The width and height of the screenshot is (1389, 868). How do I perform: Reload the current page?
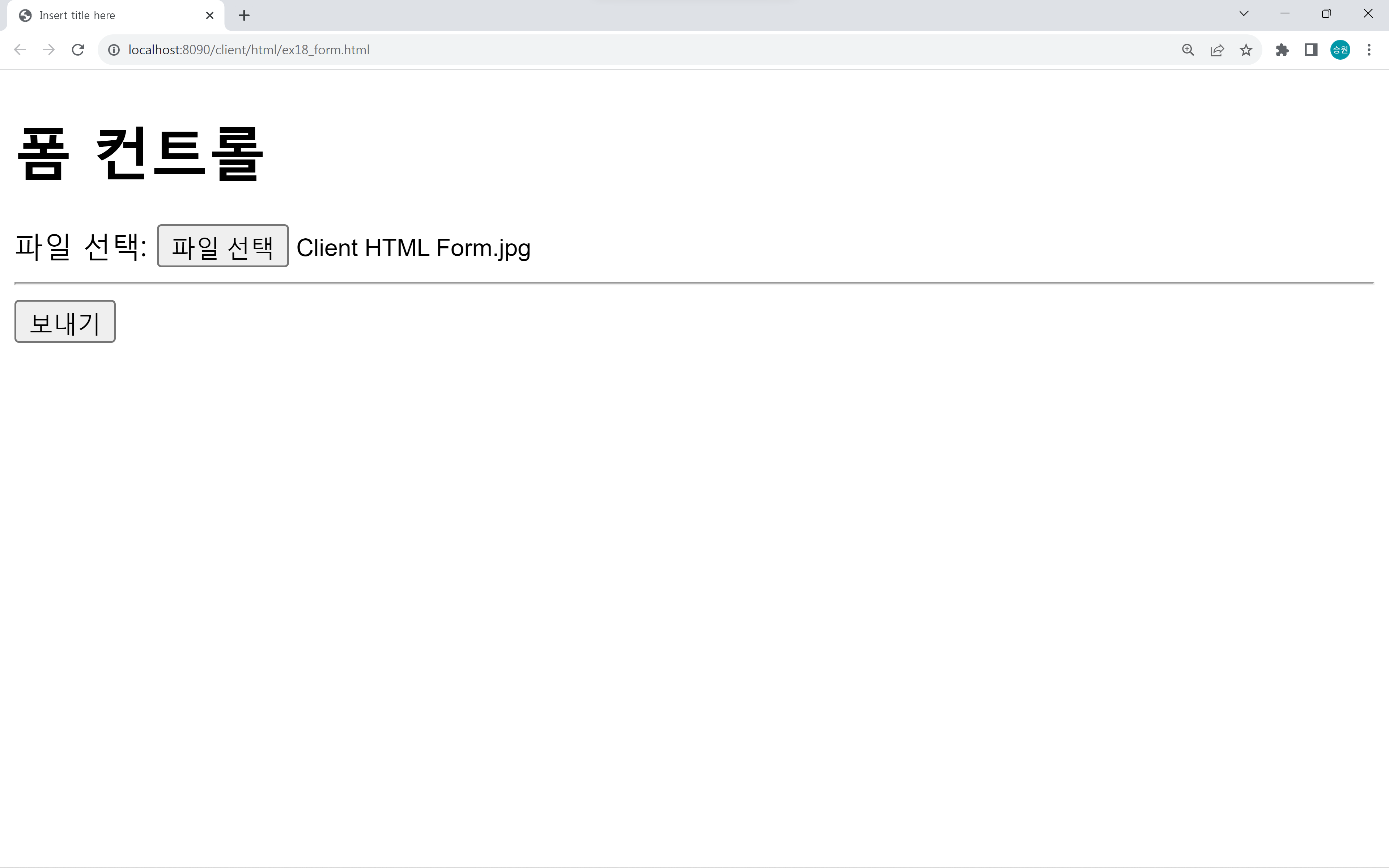[78, 50]
